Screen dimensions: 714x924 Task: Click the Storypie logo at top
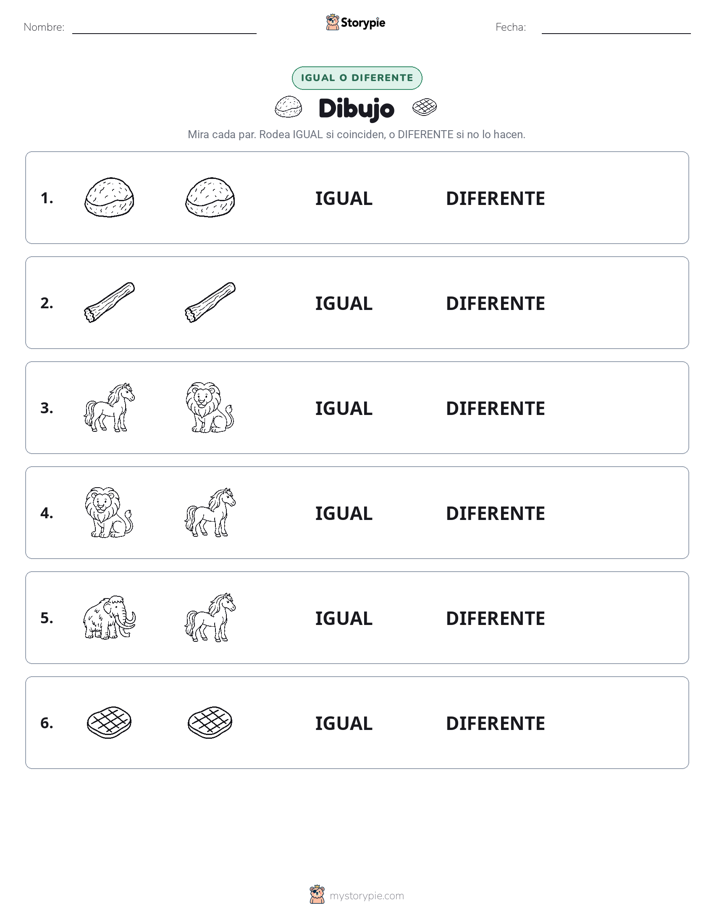(355, 22)
